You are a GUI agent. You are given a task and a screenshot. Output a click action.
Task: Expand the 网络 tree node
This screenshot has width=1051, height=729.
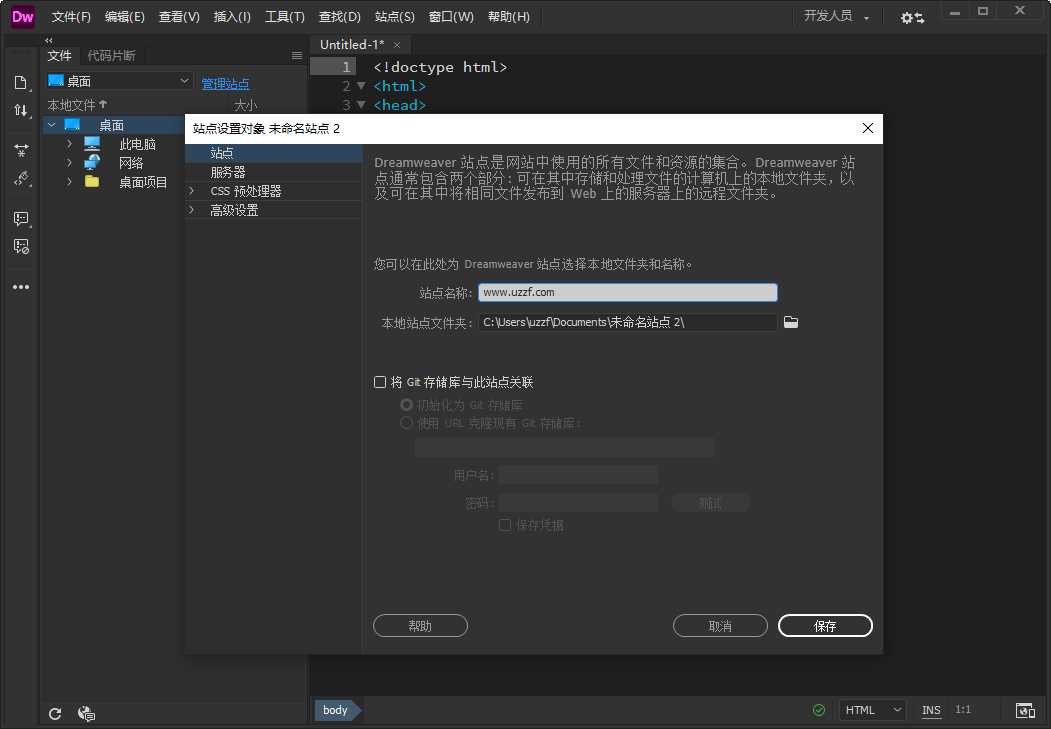tap(69, 162)
